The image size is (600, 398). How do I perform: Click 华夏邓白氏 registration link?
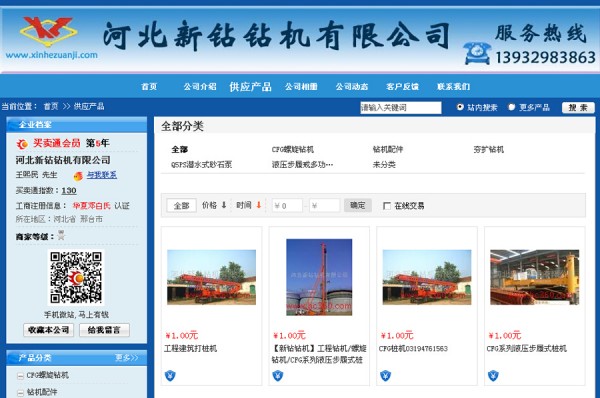[x=92, y=206]
